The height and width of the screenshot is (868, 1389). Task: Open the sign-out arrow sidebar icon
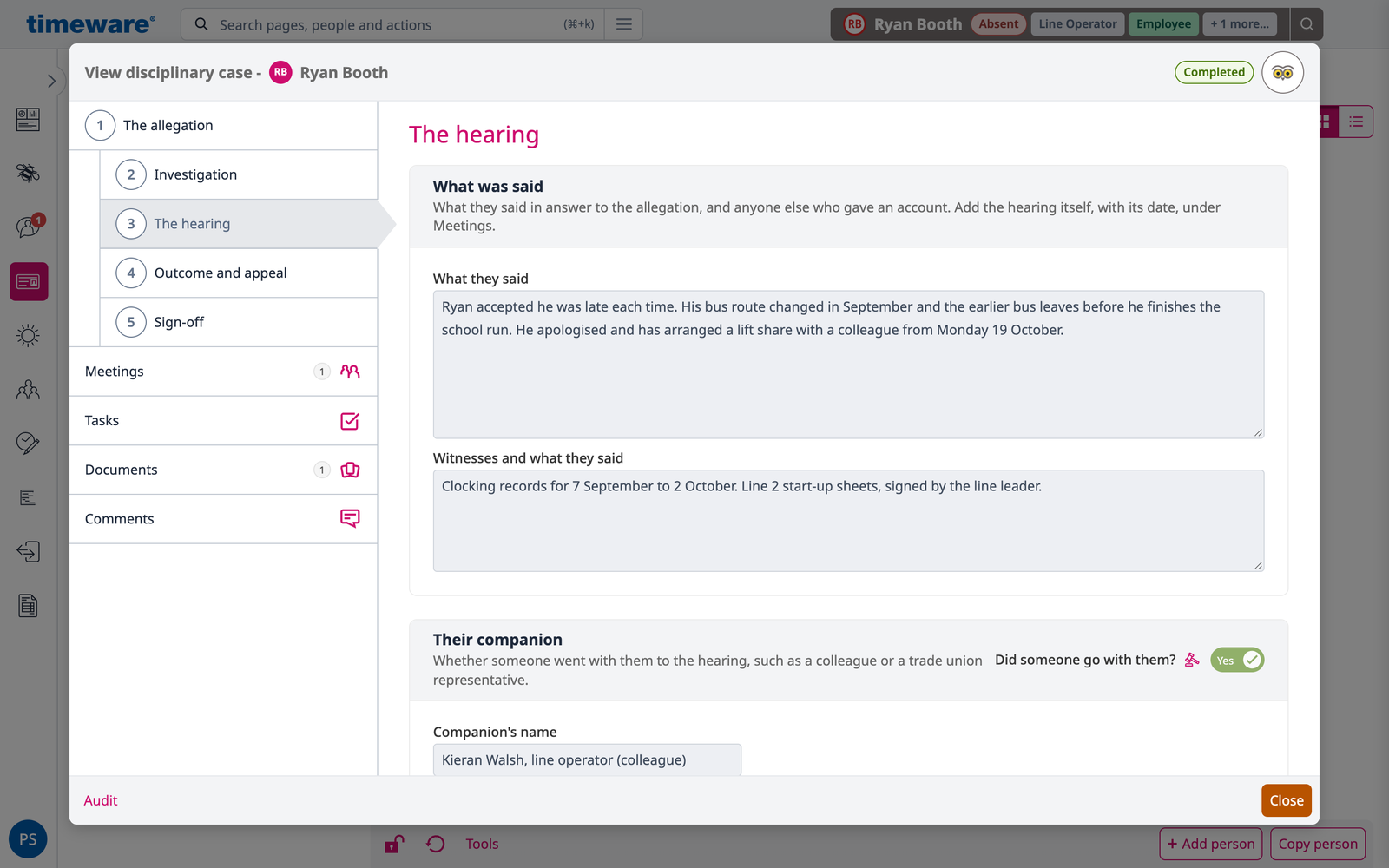pos(28,551)
